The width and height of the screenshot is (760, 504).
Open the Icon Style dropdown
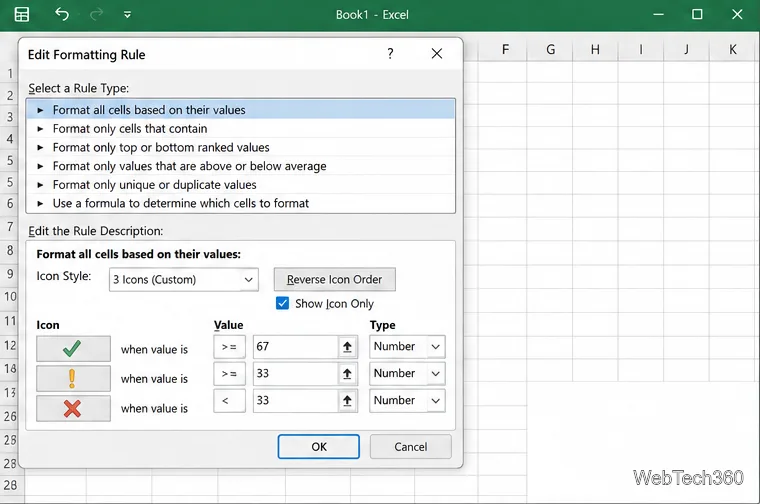[184, 280]
